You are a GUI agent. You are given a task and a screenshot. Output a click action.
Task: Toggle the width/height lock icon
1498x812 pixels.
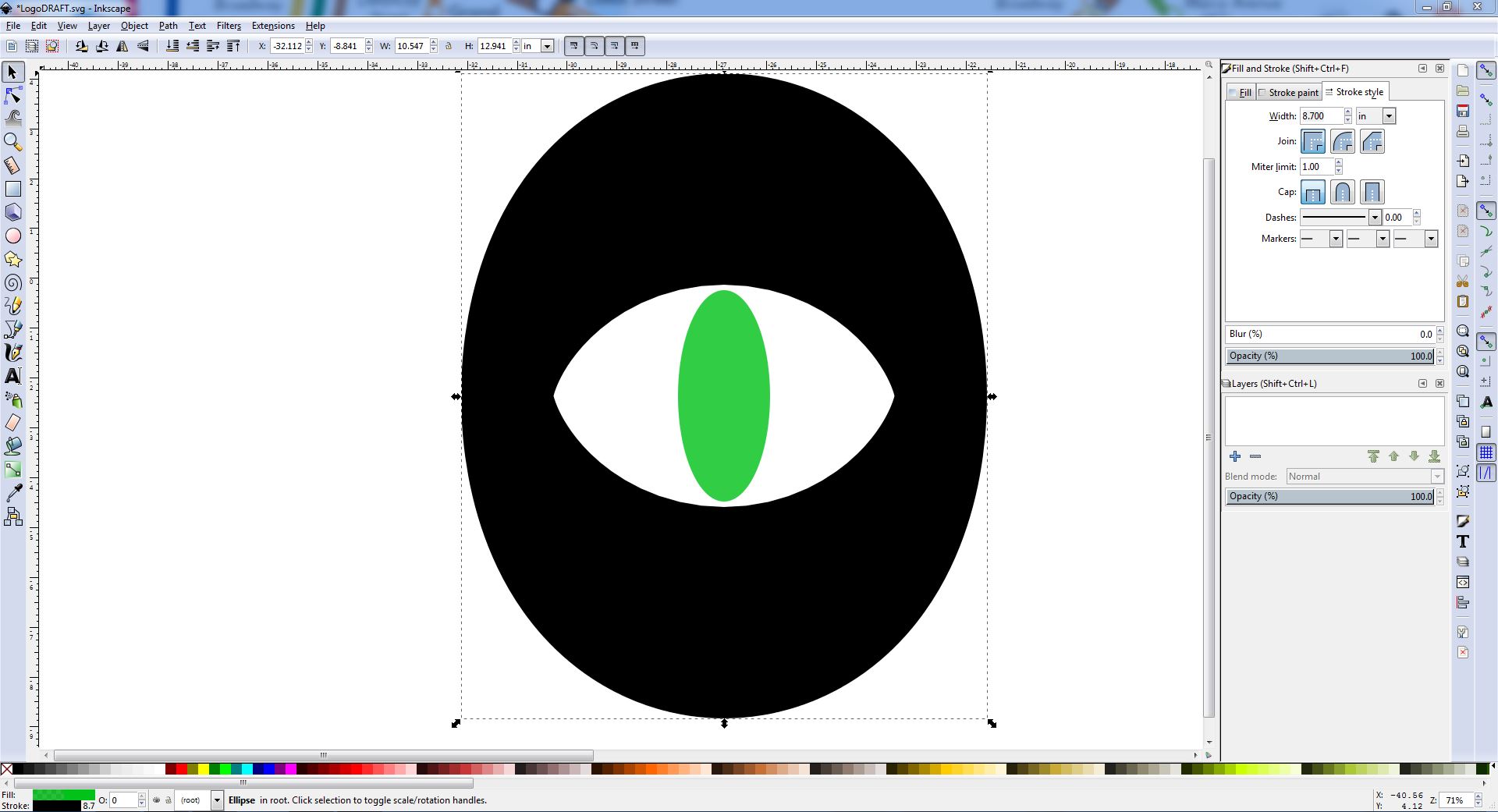point(449,46)
